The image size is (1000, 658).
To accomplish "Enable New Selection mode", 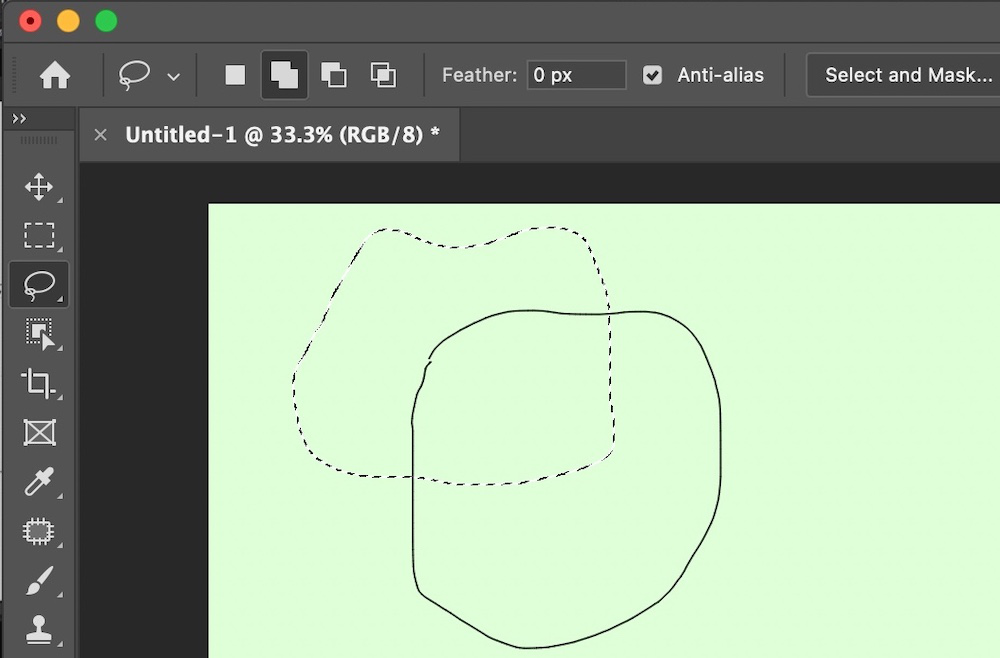I will tap(235, 75).
